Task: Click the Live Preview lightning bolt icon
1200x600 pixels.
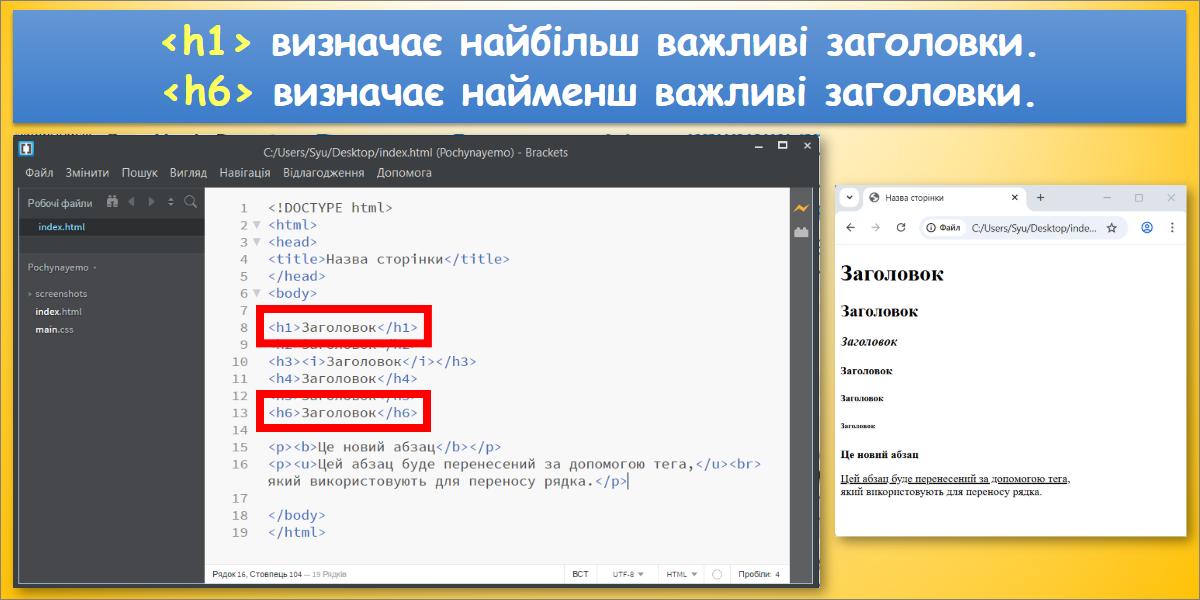Action: pyautogui.click(x=801, y=208)
